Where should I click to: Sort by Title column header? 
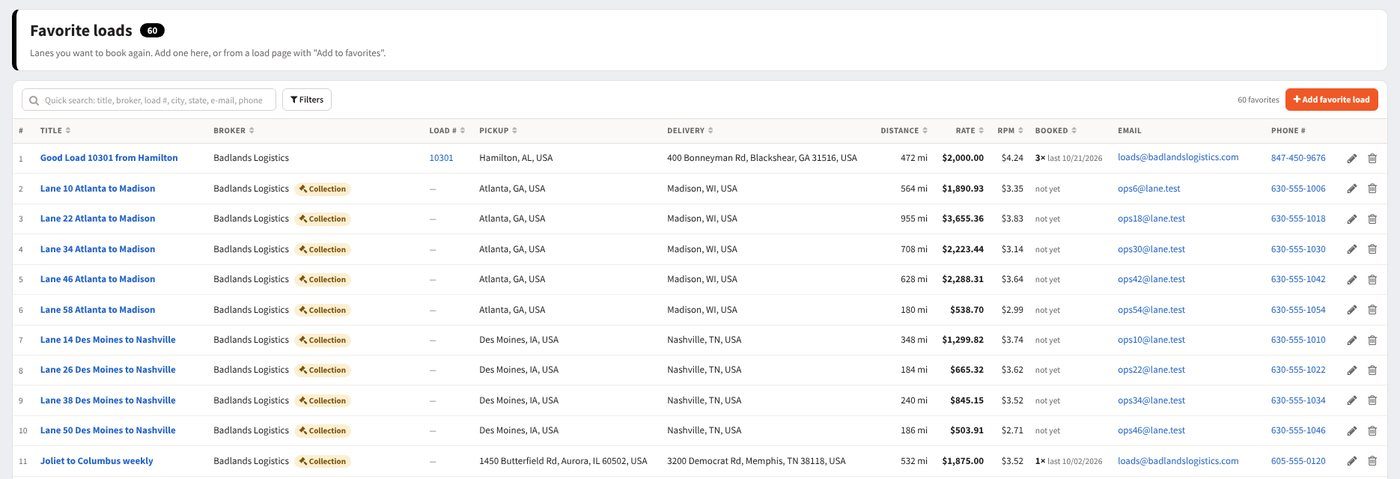click(x=51, y=131)
